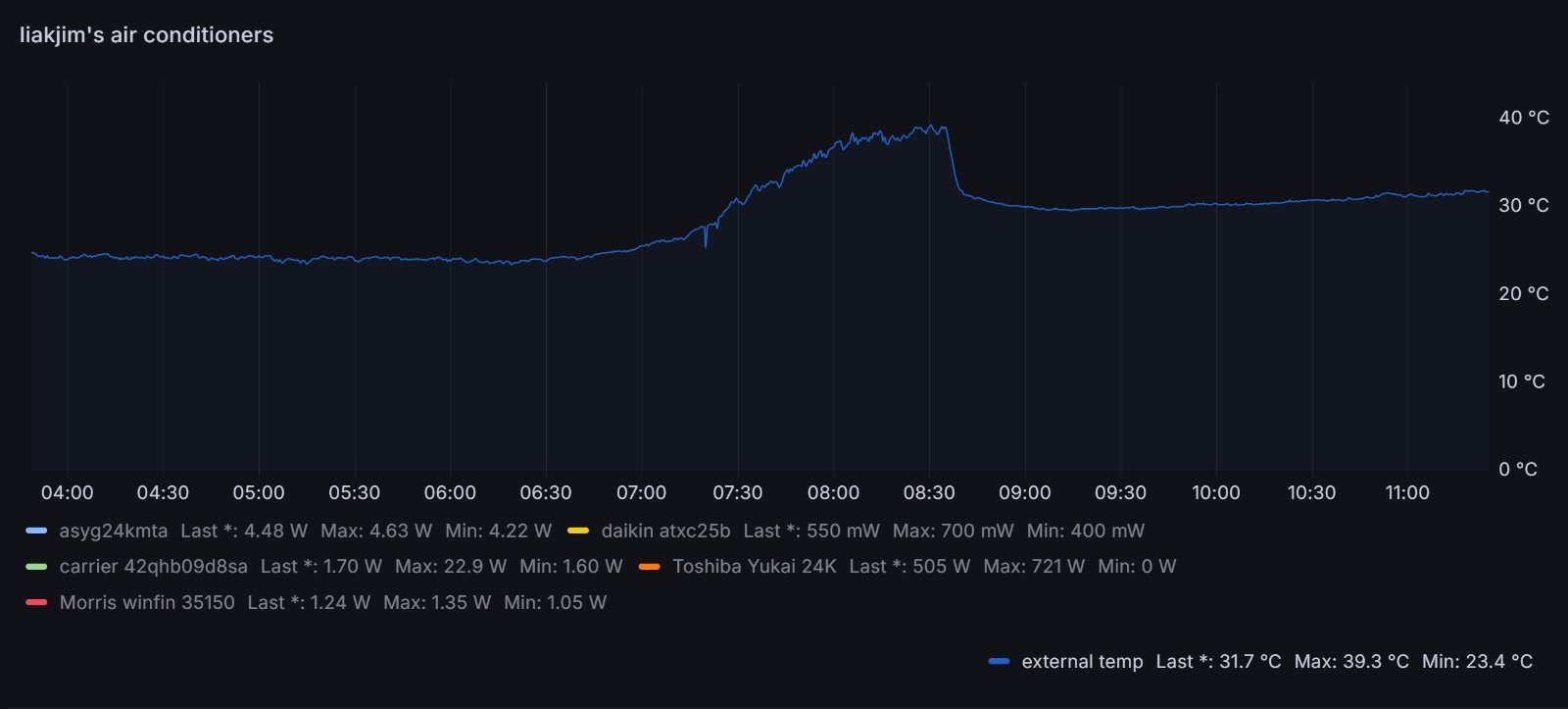Screen dimensions: 1568x709
Task: Click the 10:30 time axis label
Action: point(1312,492)
